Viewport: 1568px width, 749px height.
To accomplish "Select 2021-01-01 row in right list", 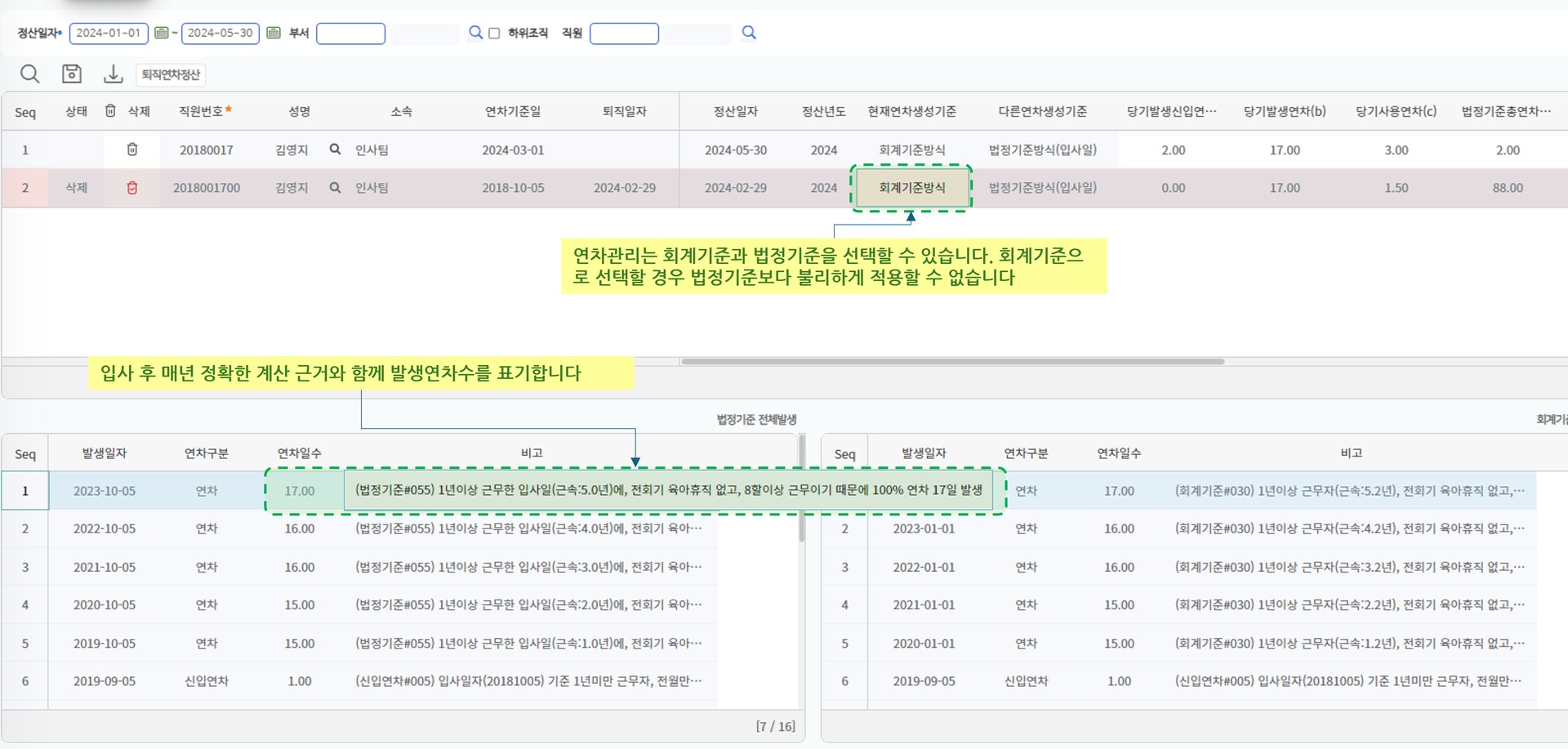I will [924, 605].
